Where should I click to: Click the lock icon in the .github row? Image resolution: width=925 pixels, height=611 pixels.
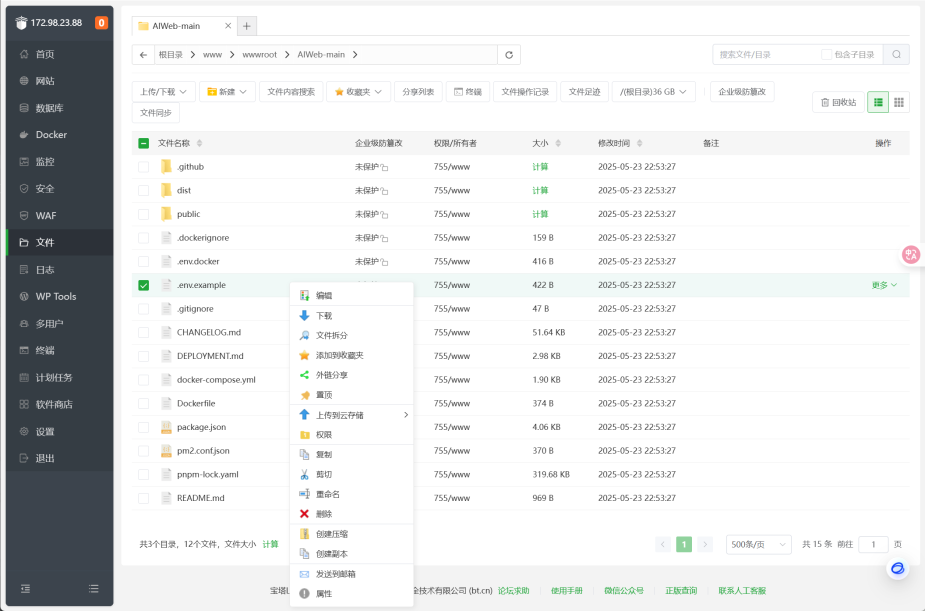385,167
